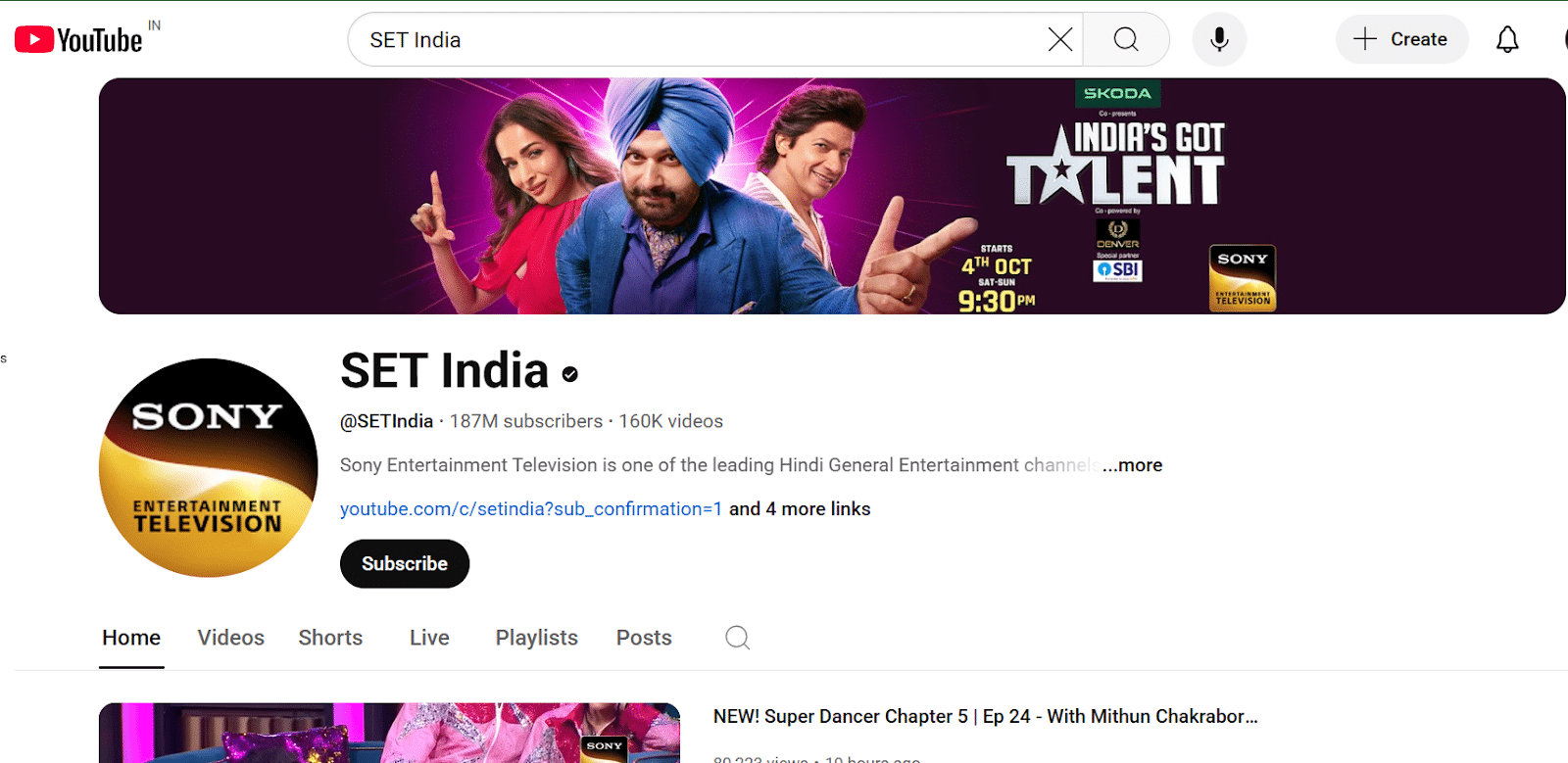1568x763 pixels.
Task: Expand channel description with ...more
Action: click(x=1132, y=465)
